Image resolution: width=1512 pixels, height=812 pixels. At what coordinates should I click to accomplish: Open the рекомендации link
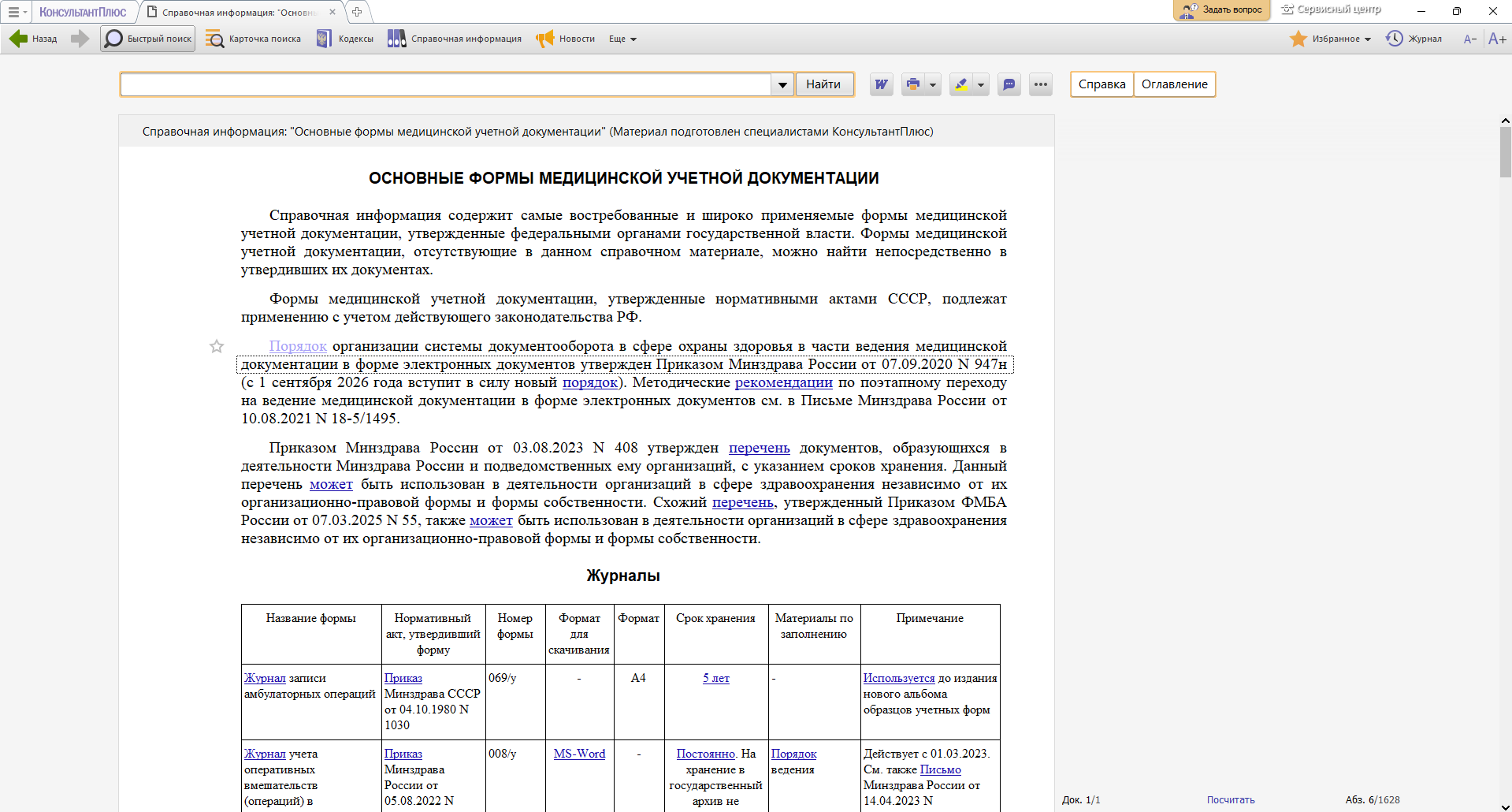(x=784, y=382)
